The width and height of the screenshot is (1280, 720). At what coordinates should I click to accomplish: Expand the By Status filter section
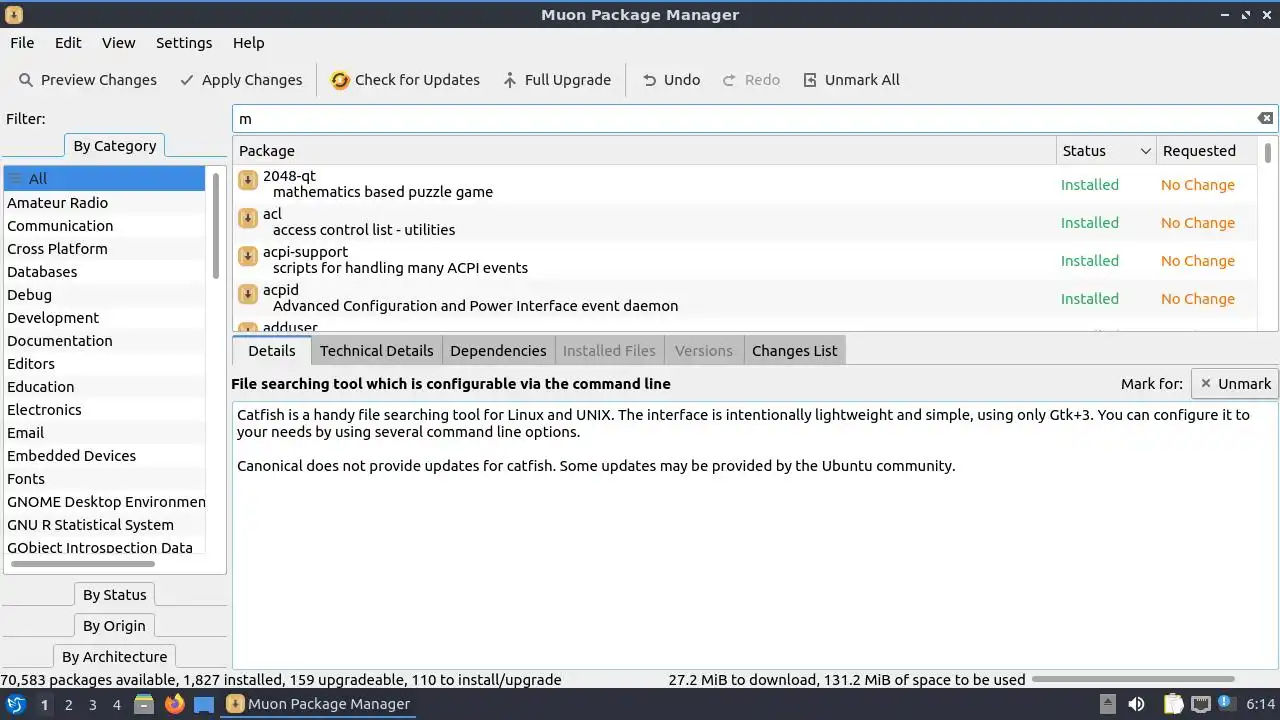point(114,595)
